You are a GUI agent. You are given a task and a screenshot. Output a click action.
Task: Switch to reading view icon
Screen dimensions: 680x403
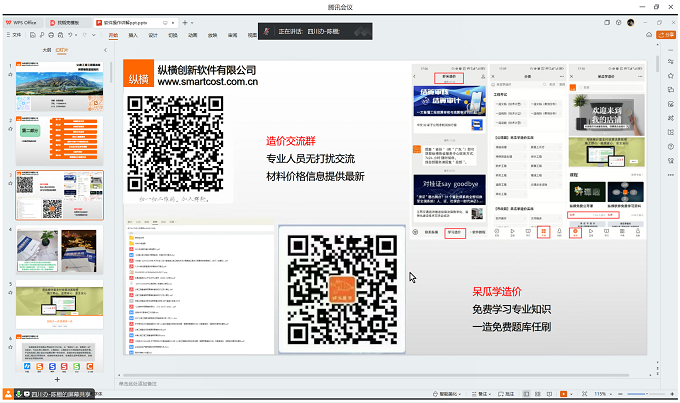pos(549,394)
